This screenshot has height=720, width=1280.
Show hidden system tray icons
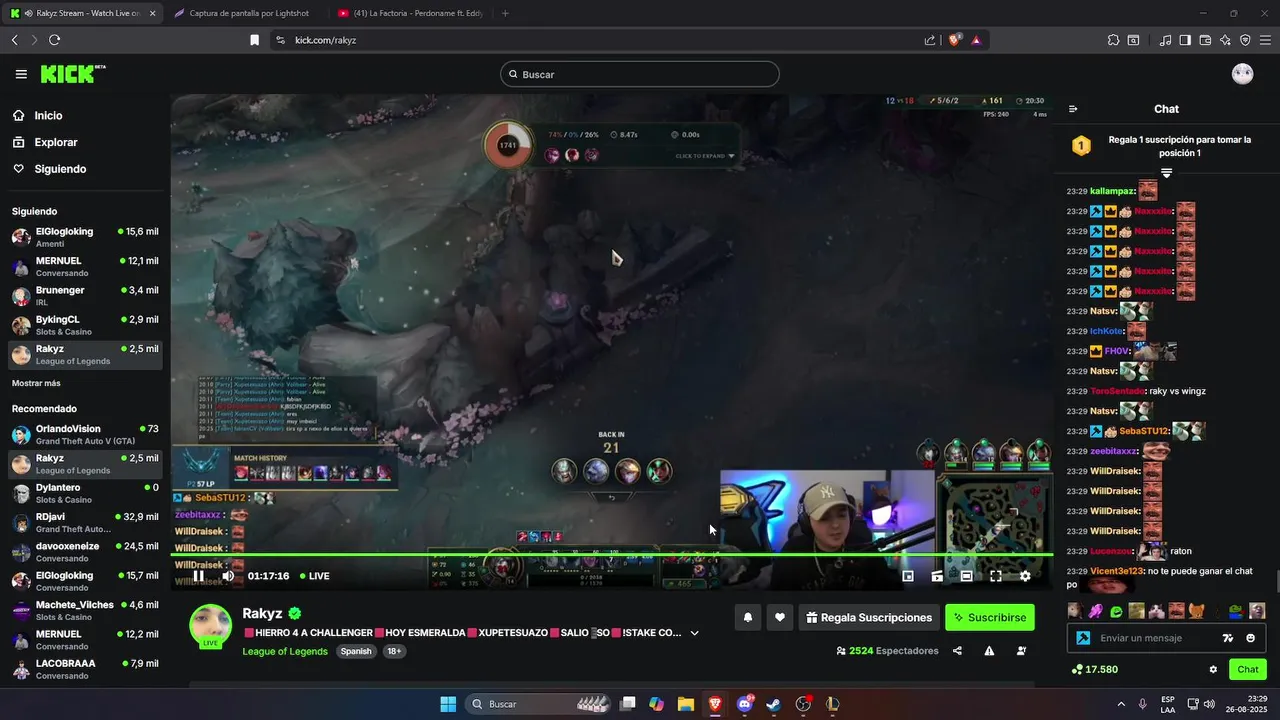click(x=1121, y=704)
